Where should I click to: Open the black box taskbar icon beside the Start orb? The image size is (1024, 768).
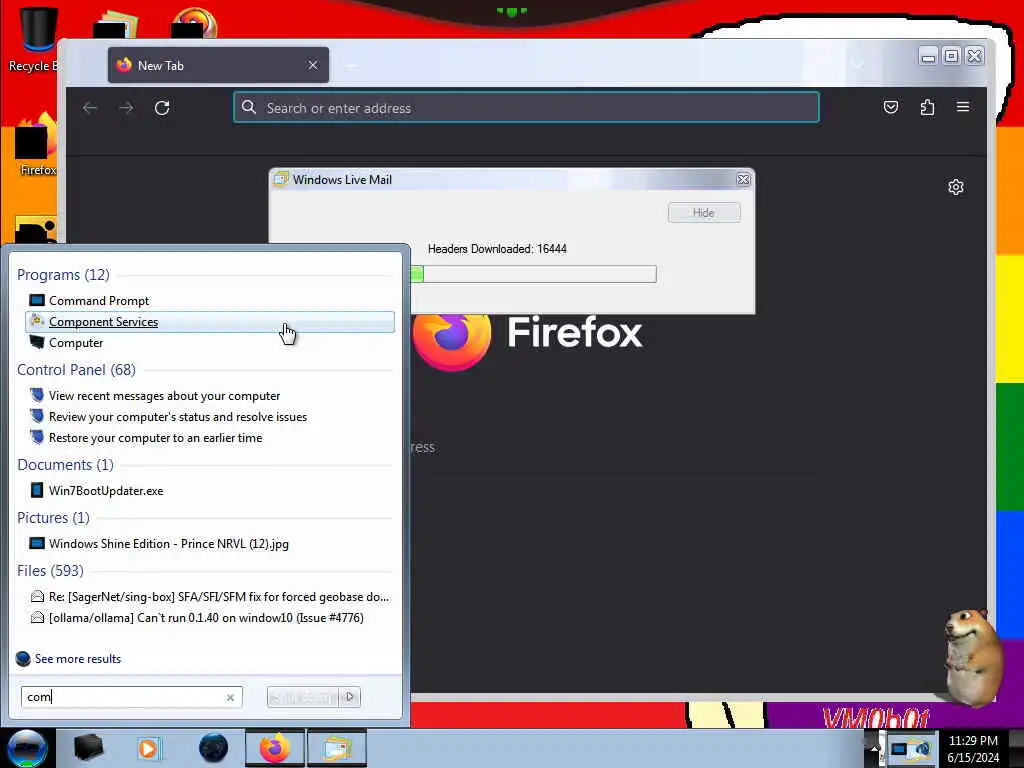89,748
